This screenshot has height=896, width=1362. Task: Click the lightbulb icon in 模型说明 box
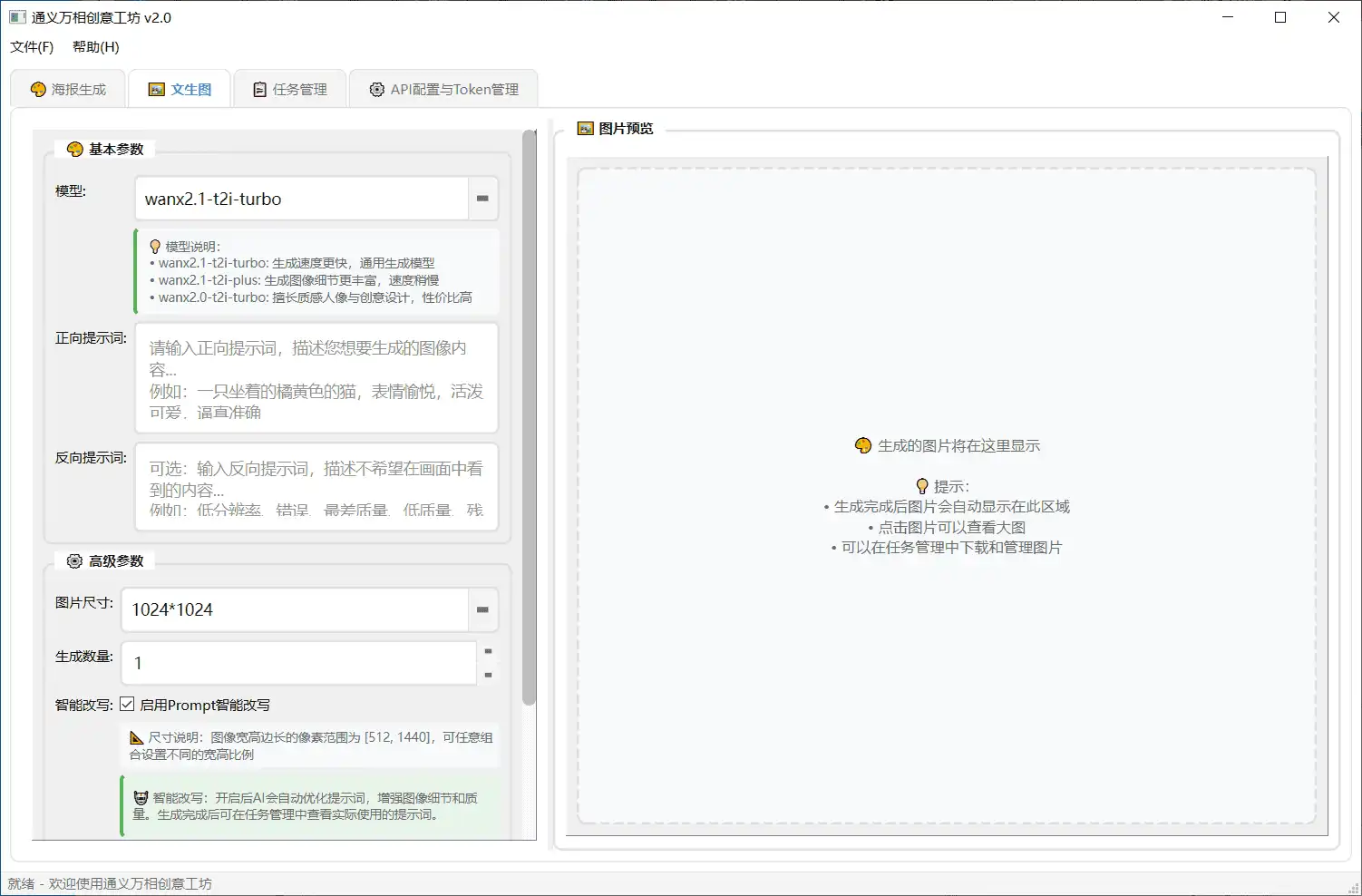[x=153, y=245]
